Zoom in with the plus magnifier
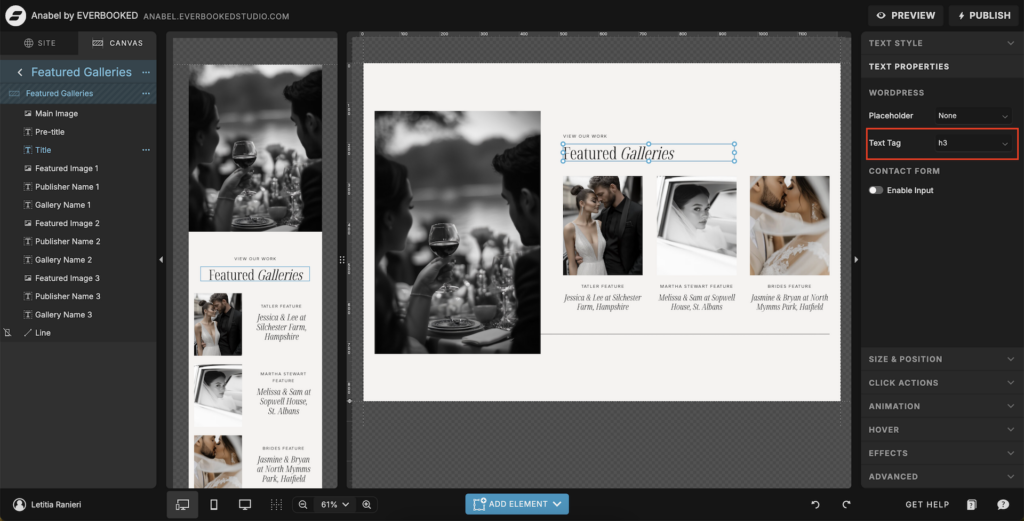This screenshot has width=1024, height=521. click(x=366, y=505)
